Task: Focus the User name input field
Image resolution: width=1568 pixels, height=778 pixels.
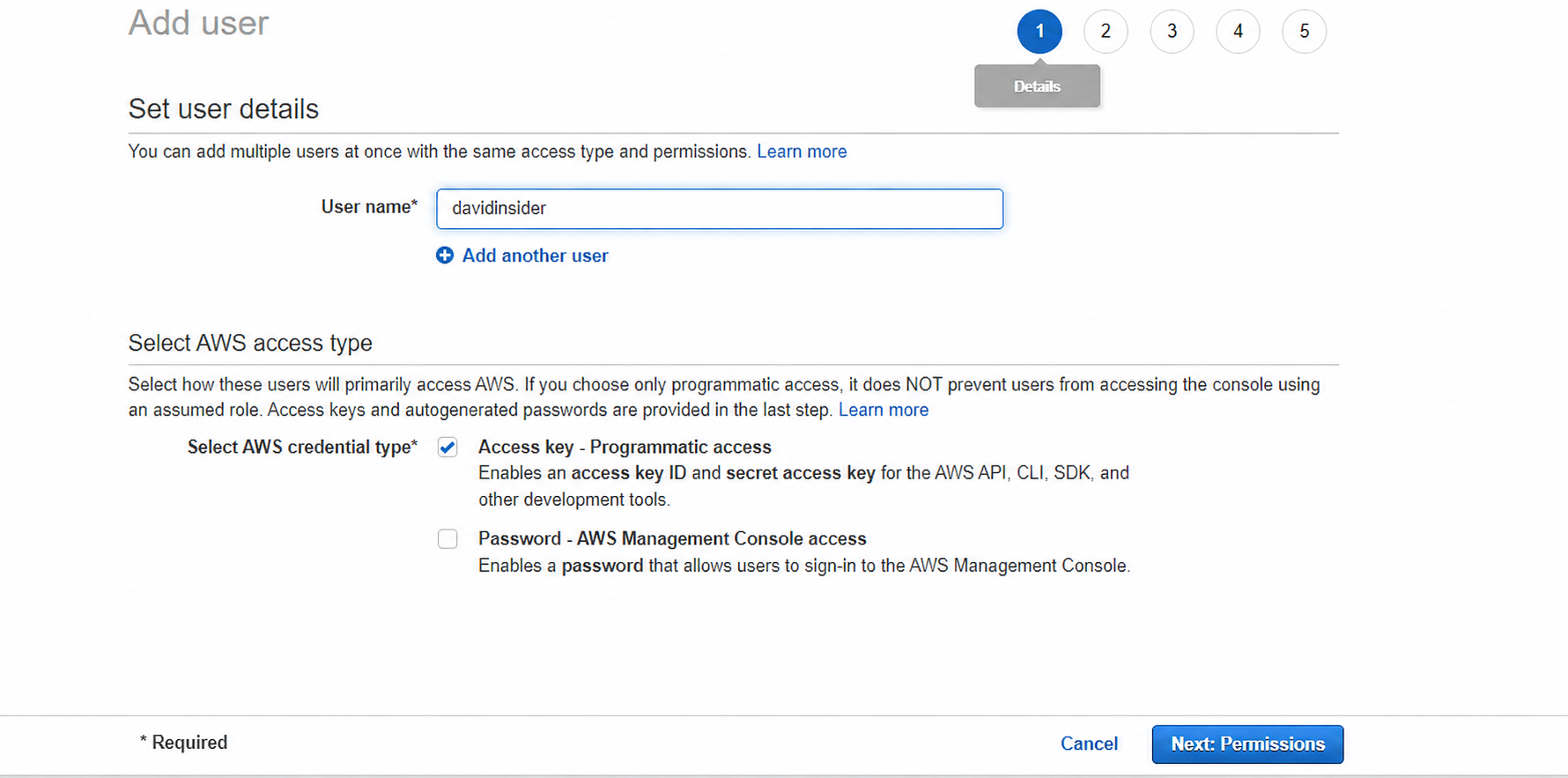Action: (x=720, y=209)
